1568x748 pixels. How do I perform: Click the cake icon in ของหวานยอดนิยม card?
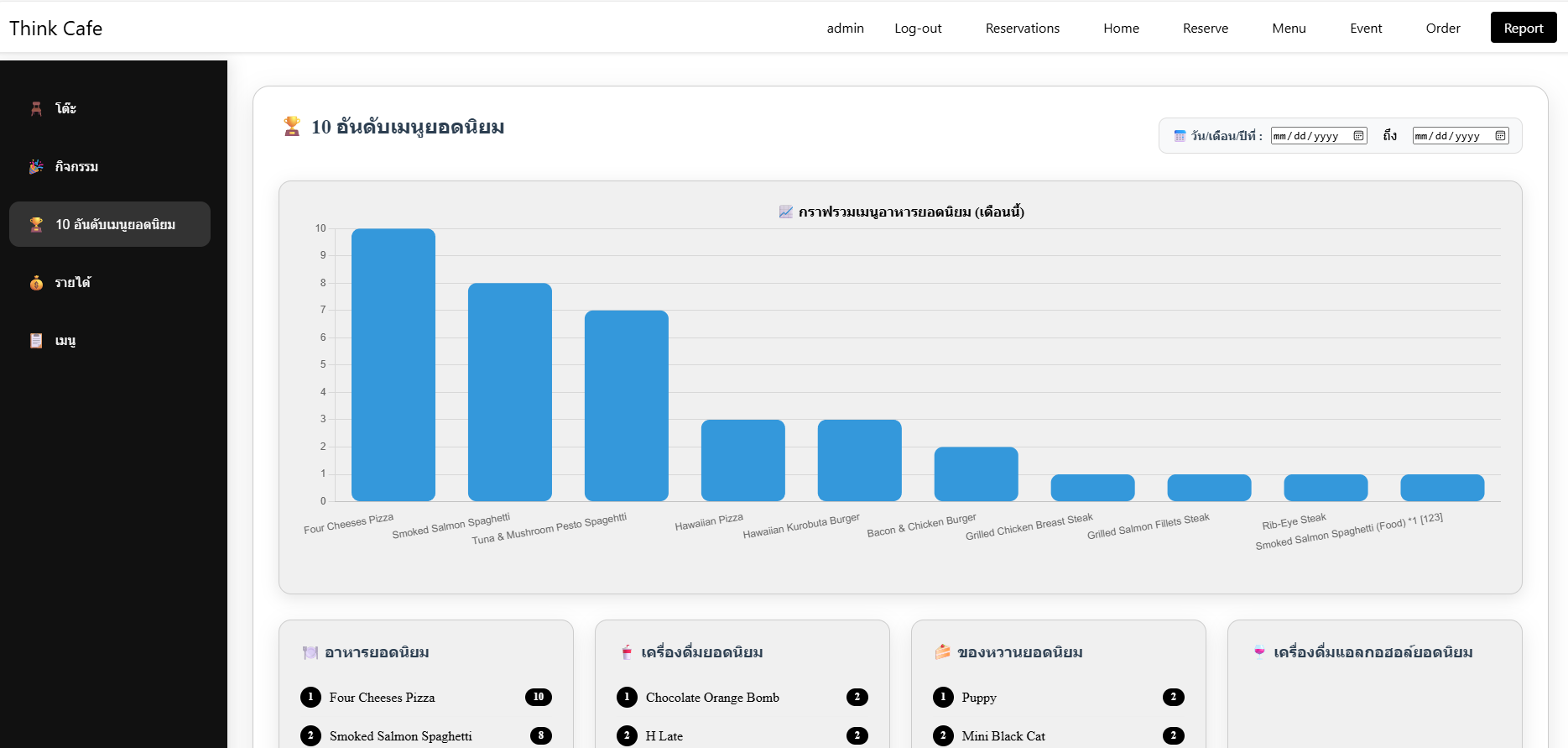(943, 652)
